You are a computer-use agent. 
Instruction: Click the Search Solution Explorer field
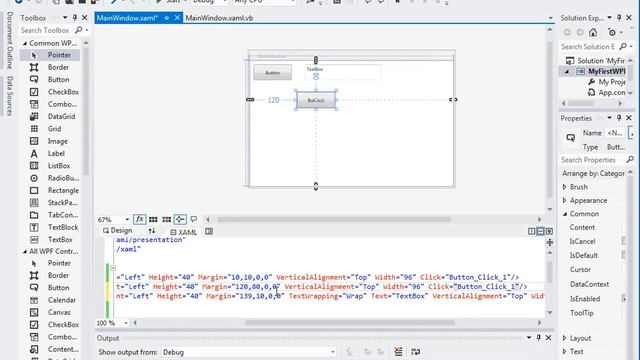click(x=588, y=47)
